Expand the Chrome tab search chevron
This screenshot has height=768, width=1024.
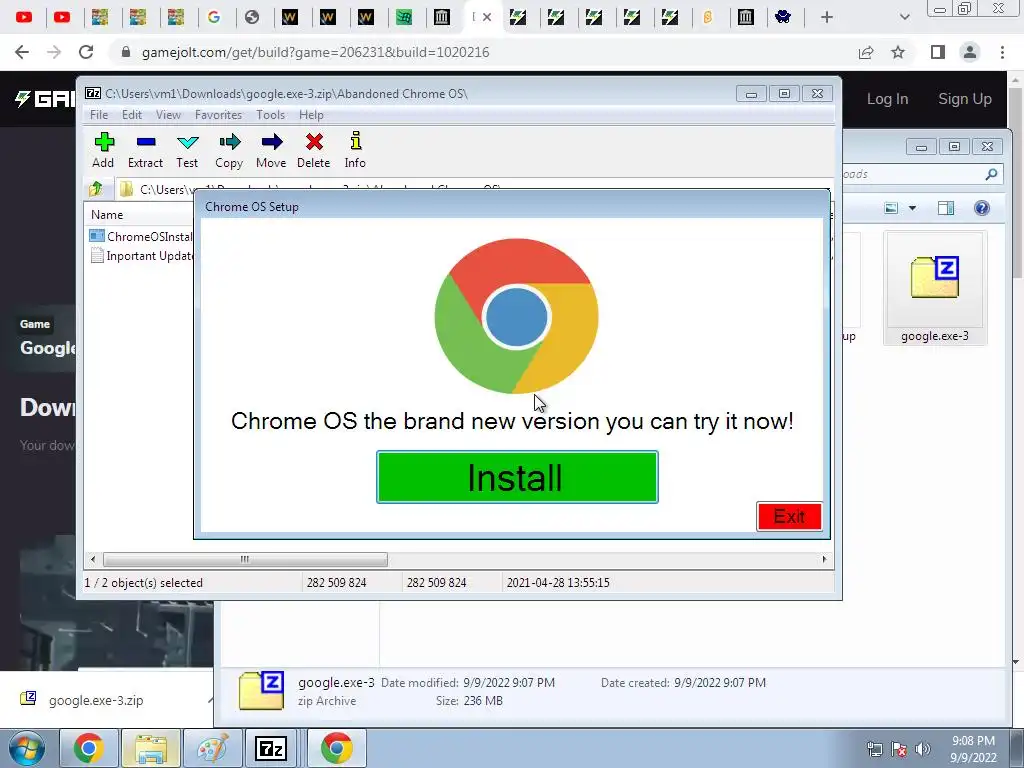click(x=904, y=17)
